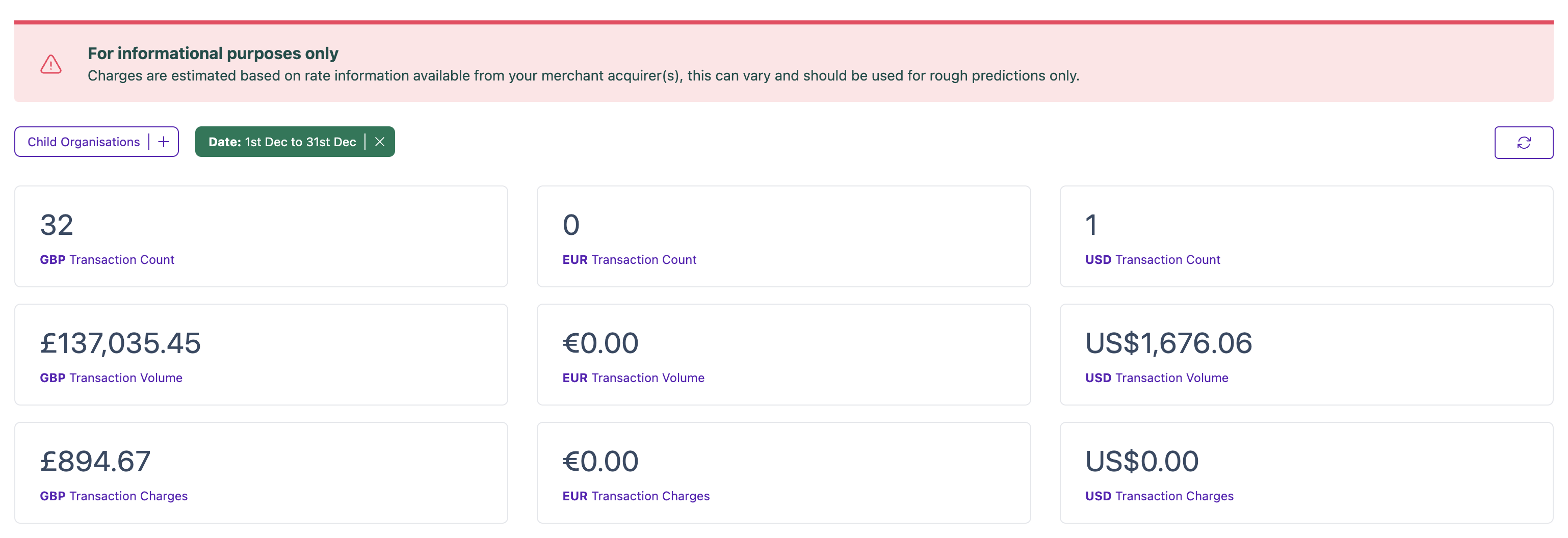Click the US$1,676.06 volume figure
Viewport: 1568px width, 538px height.
coord(1169,343)
